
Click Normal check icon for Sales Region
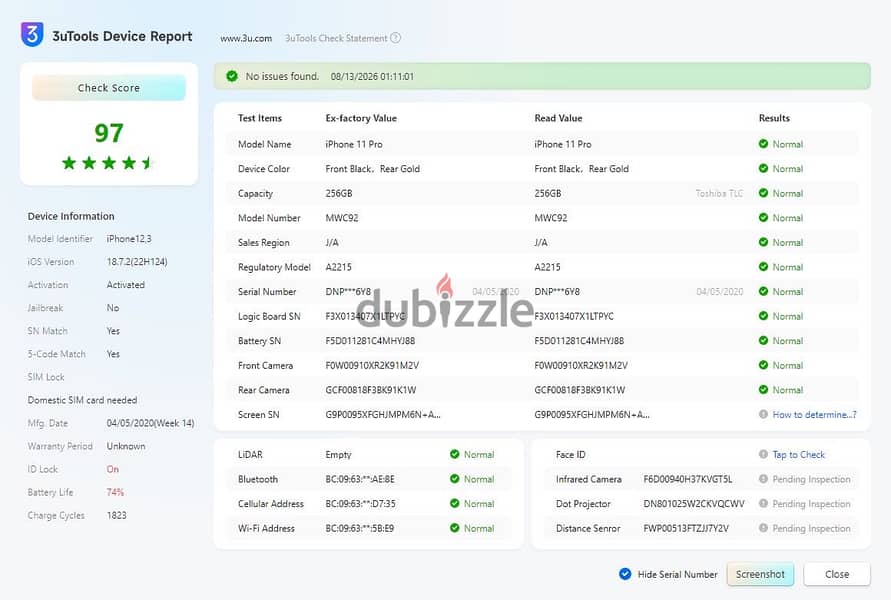coord(763,242)
